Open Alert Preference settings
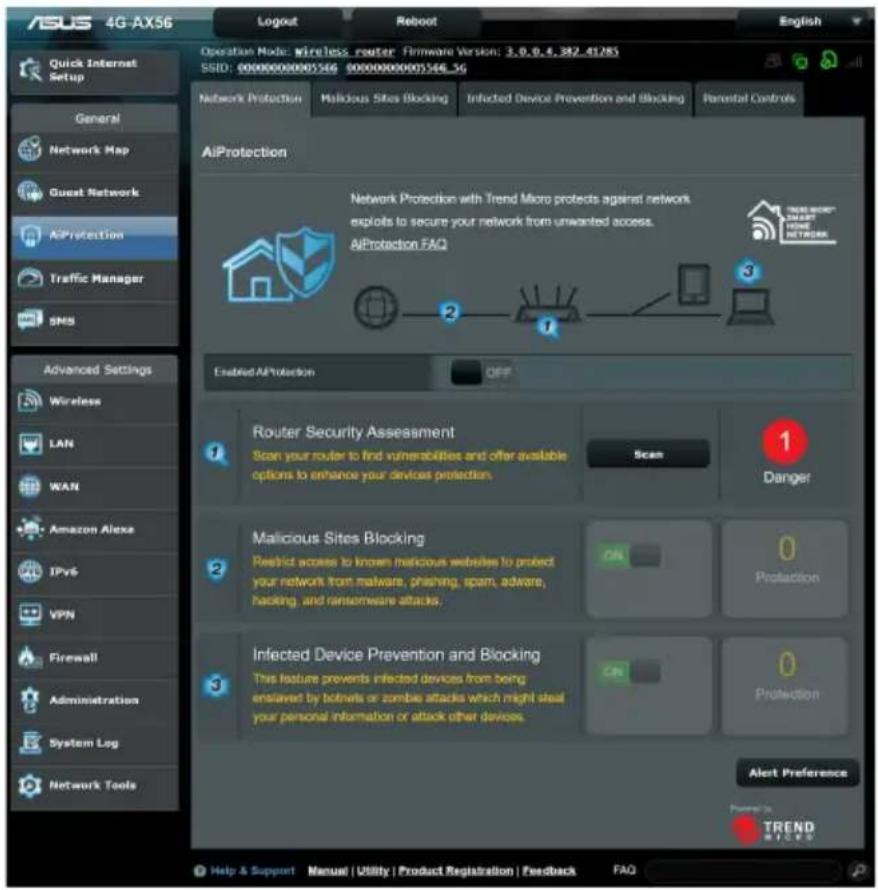The width and height of the screenshot is (878, 890). [797, 773]
